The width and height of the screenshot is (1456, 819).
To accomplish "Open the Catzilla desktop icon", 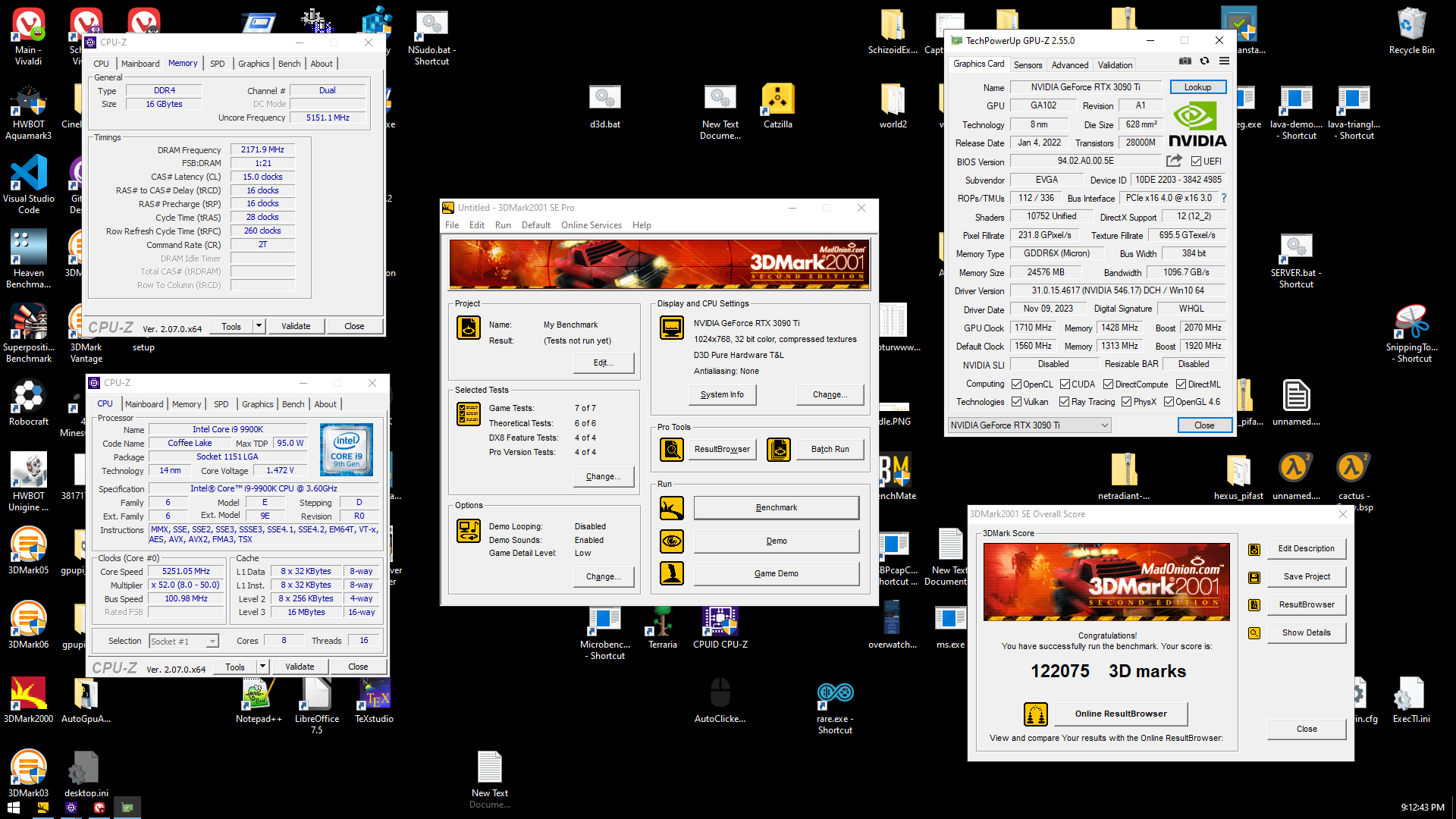I will 778,107.
